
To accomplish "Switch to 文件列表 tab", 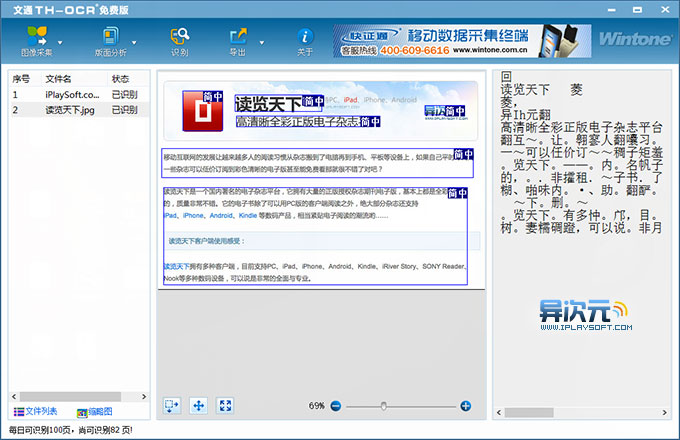I will click(36, 411).
